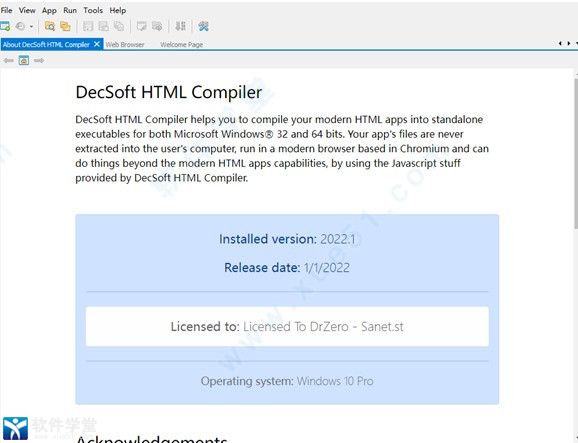This screenshot has height=443, width=578.
Task: Click the browser home page icon
Action: (24, 60)
